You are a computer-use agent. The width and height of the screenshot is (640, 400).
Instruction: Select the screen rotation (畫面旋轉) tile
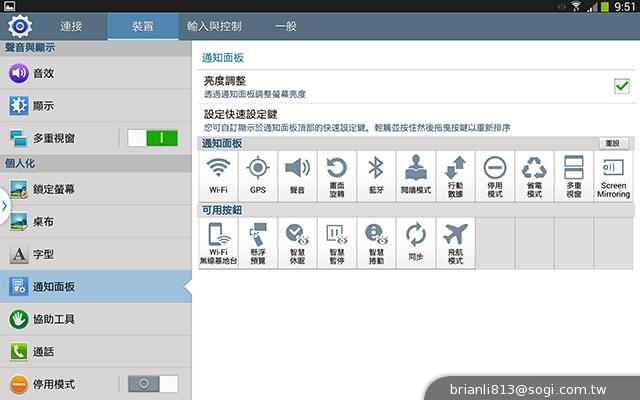pos(337,176)
